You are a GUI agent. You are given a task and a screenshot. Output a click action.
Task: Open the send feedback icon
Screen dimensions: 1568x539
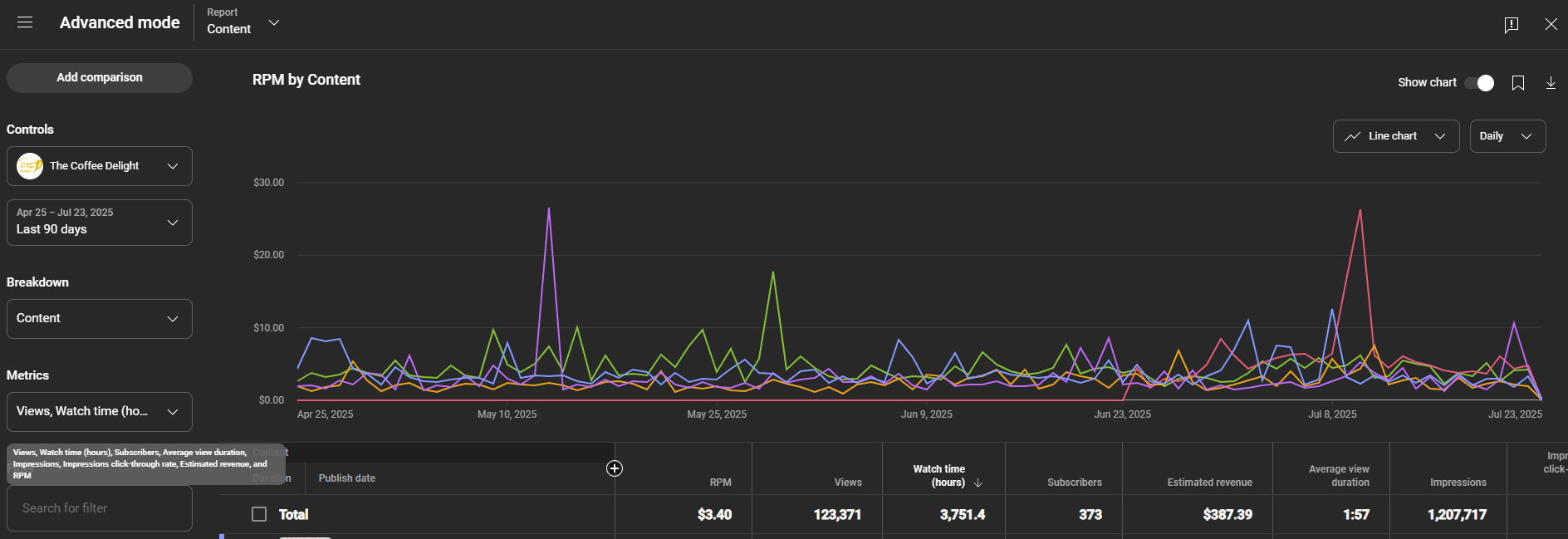1512,24
